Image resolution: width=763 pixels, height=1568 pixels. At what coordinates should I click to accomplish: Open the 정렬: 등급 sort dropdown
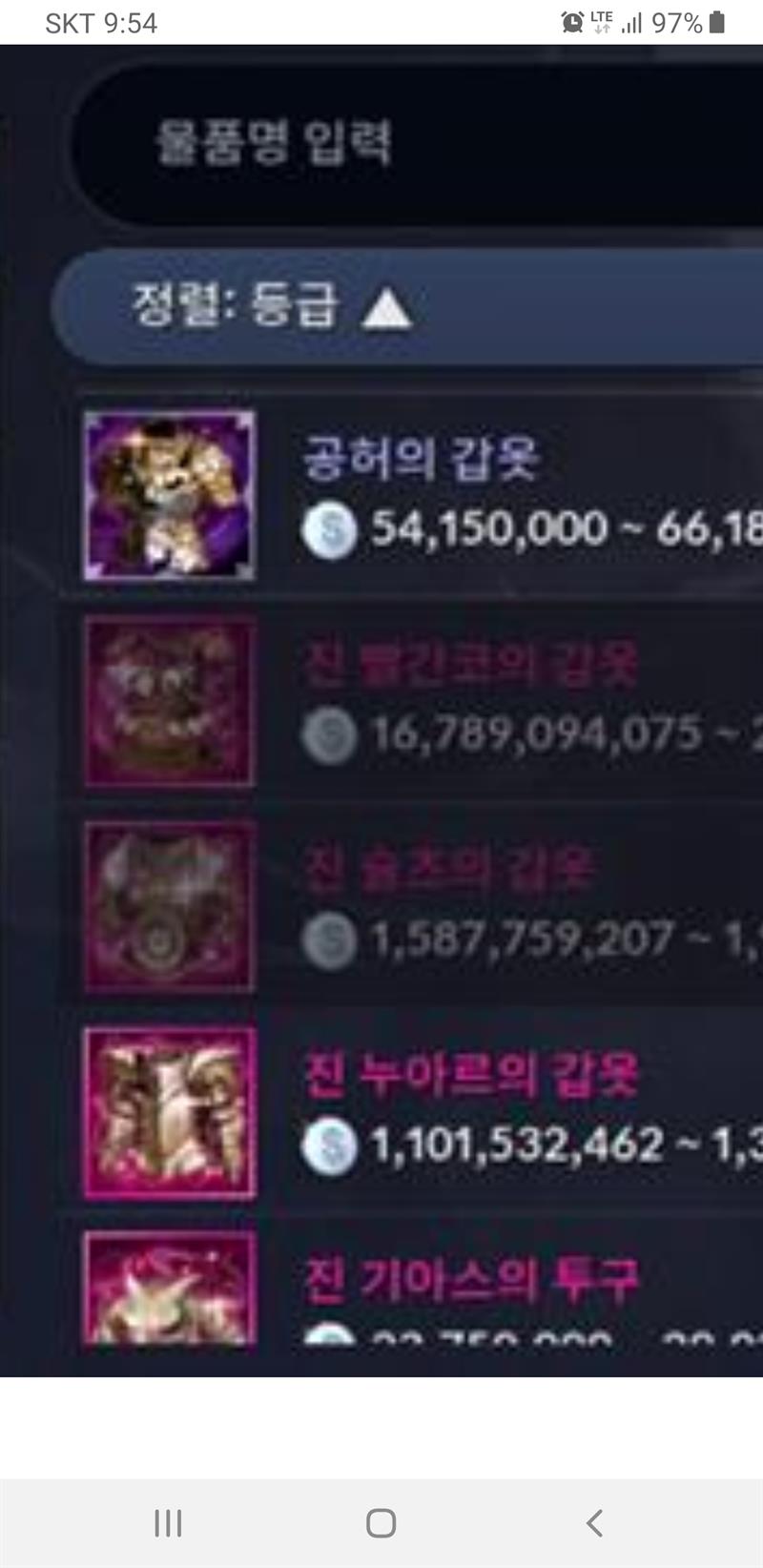coord(408,307)
